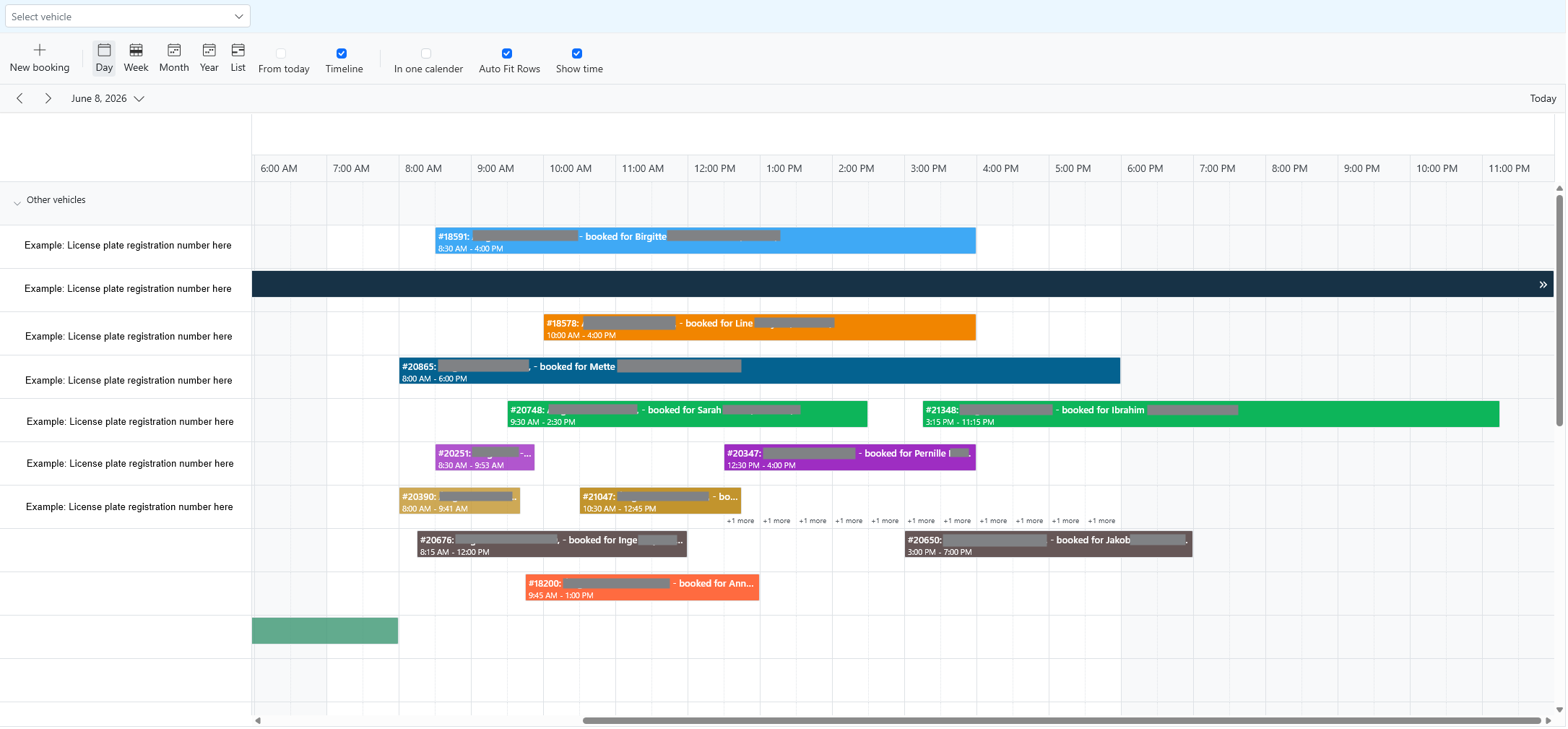
Task: Toggle the Auto Fit Rows checkbox
Action: [x=507, y=53]
